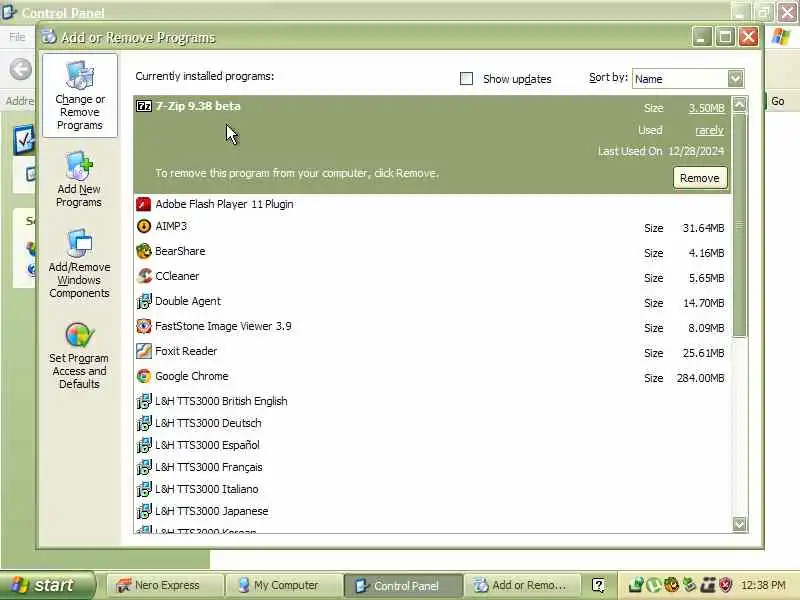Switch to Control Panel taskbar item
The image size is (800, 600).
[403, 585]
